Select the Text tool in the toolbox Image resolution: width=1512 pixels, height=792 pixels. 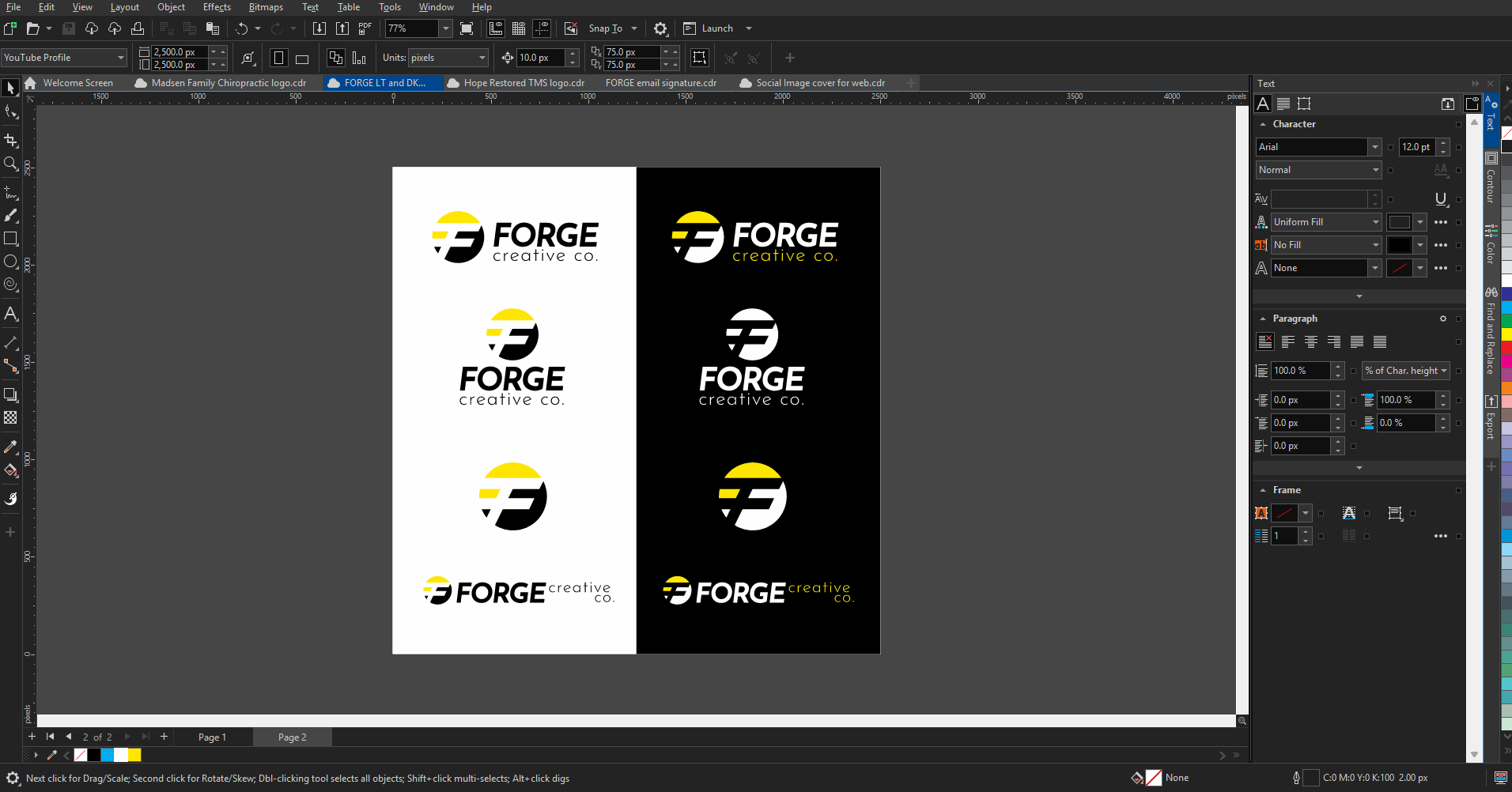[x=11, y=314]
